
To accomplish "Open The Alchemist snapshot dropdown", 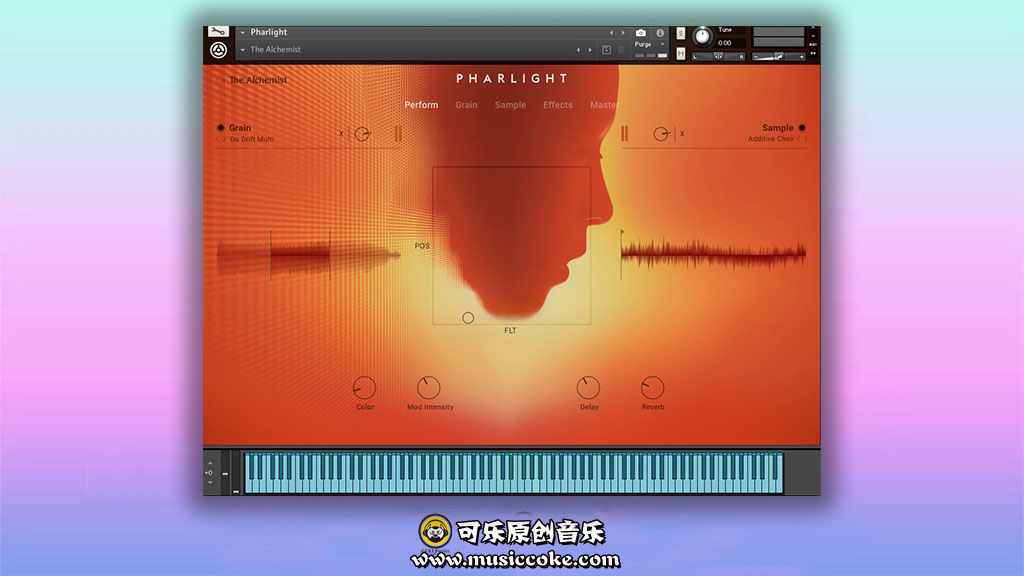I will [242, 50].
